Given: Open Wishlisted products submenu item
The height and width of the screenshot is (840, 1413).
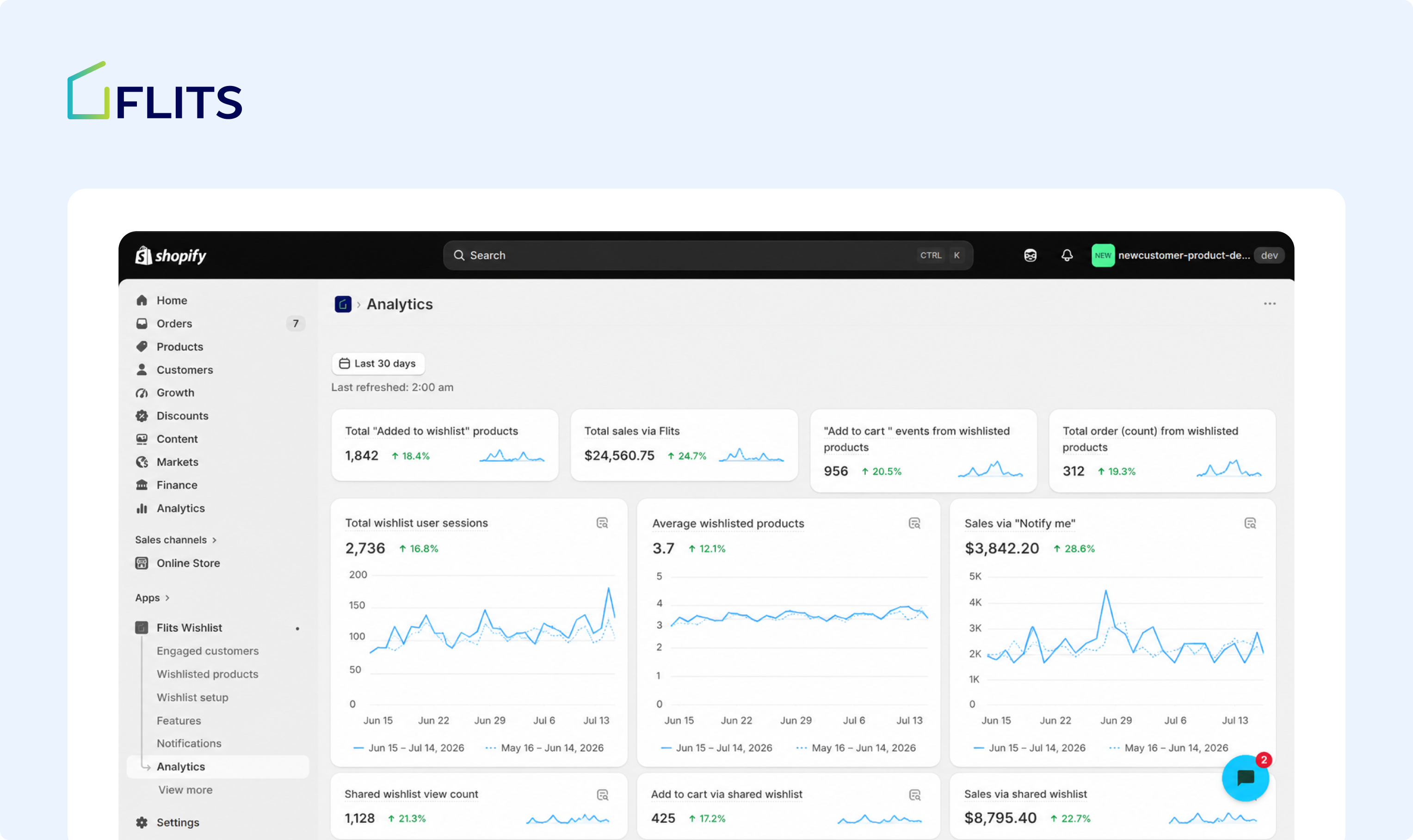Looking at the screenshot, I should pos(207,674).
